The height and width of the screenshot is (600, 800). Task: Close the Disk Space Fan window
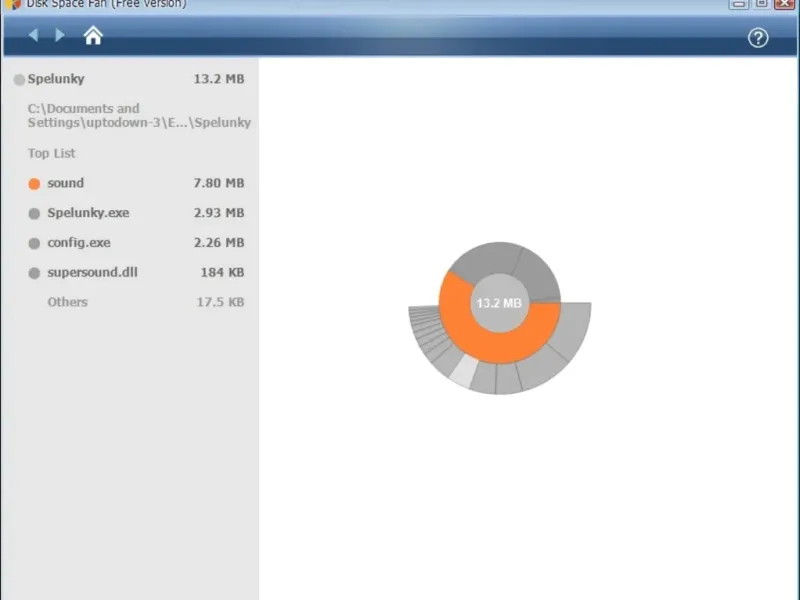point(785,3)
